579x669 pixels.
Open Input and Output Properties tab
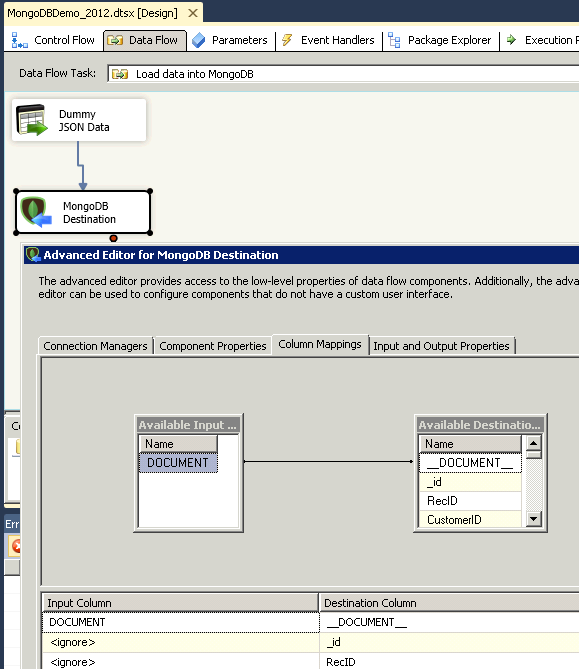(x=441, y=346)
